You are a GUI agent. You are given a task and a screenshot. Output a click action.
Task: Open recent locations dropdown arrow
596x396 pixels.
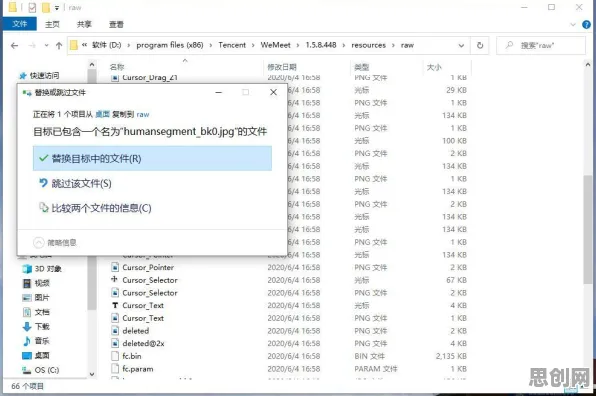tap(46, 46)
